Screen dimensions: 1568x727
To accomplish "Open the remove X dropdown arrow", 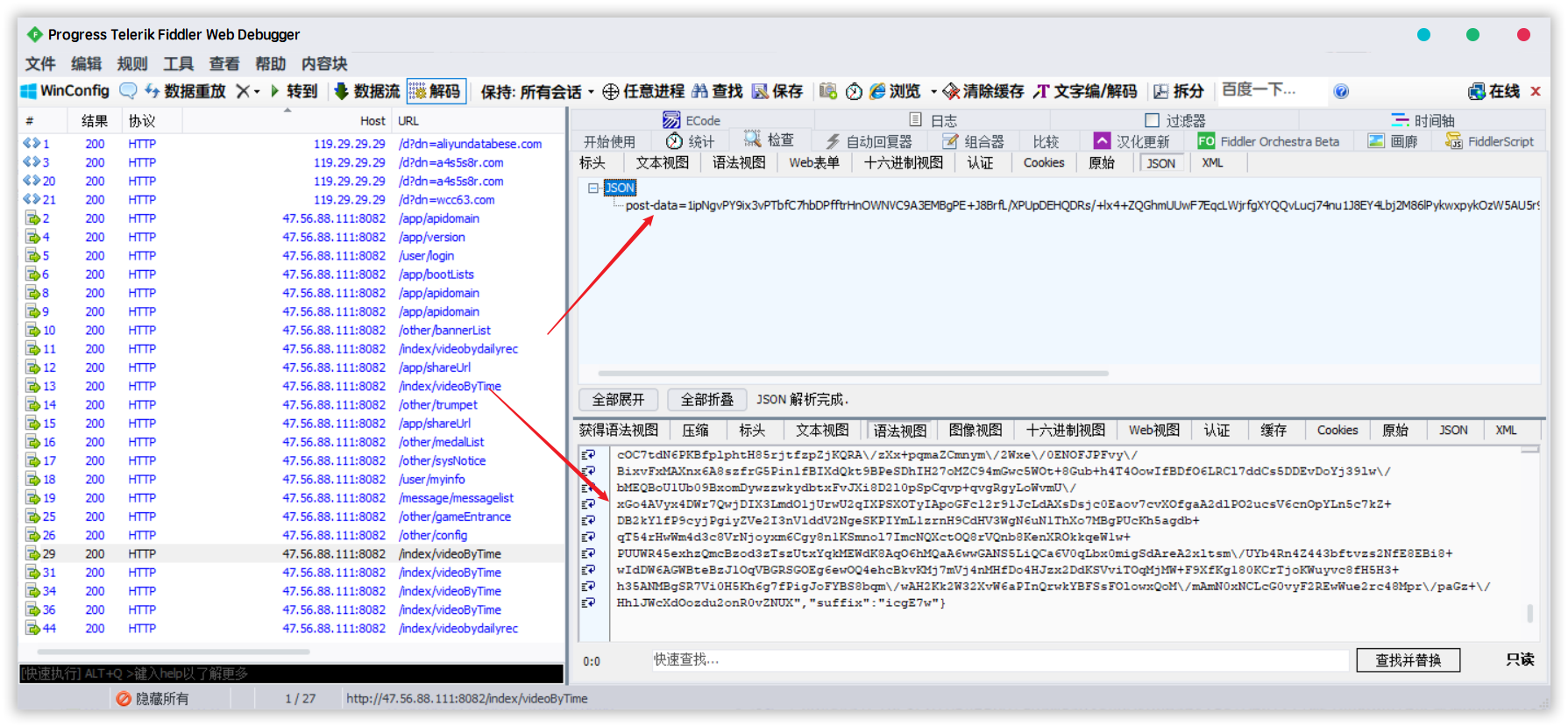I will [x=257, y=92].
